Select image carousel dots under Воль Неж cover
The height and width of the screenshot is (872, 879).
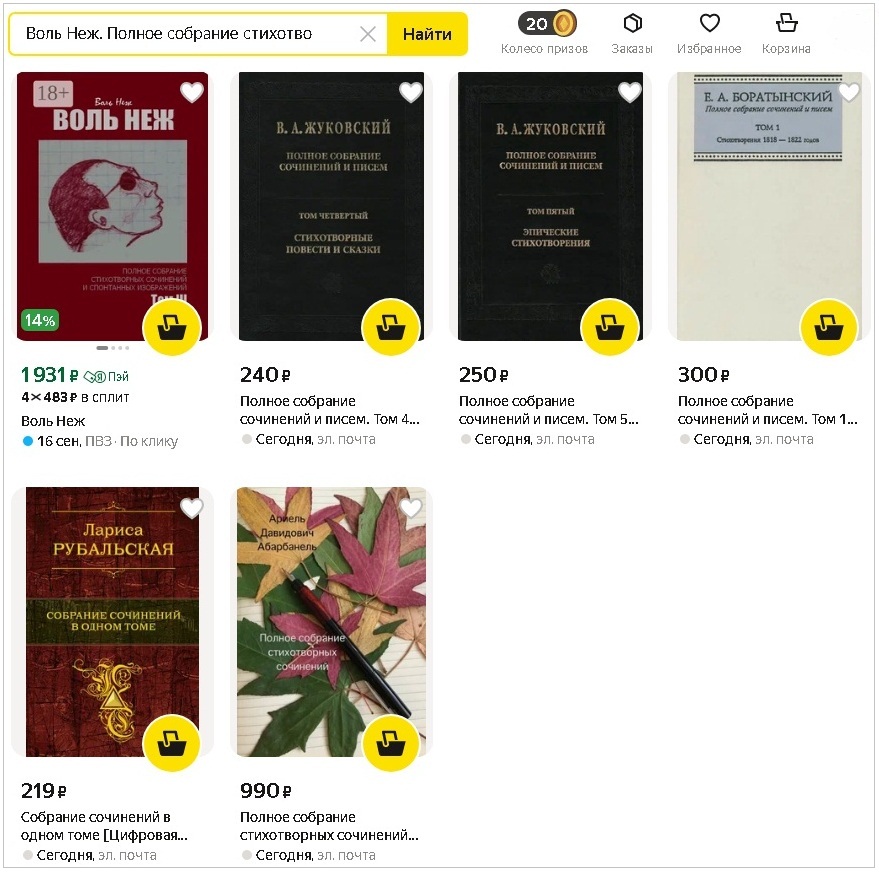[113, 348]
